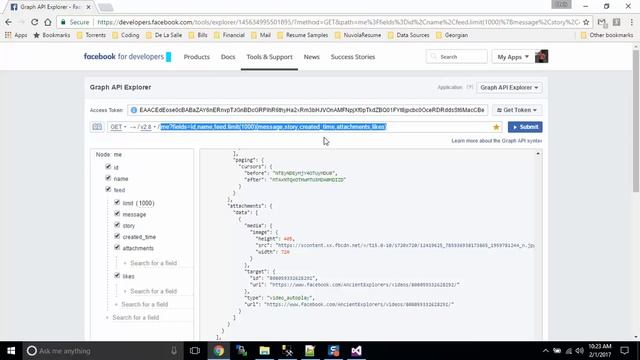Go to facebook for developers home logo
The height and width of the screenshot is (360, 640).
click(x=127, y=57)
